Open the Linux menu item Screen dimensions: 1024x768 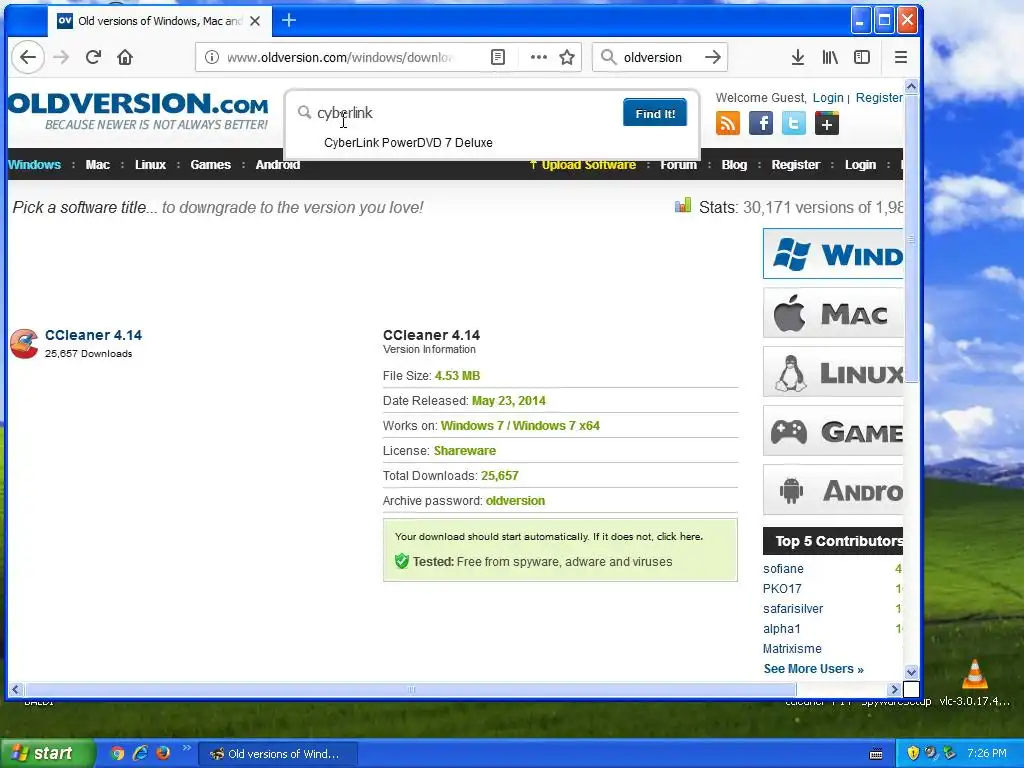coord(150,165)
